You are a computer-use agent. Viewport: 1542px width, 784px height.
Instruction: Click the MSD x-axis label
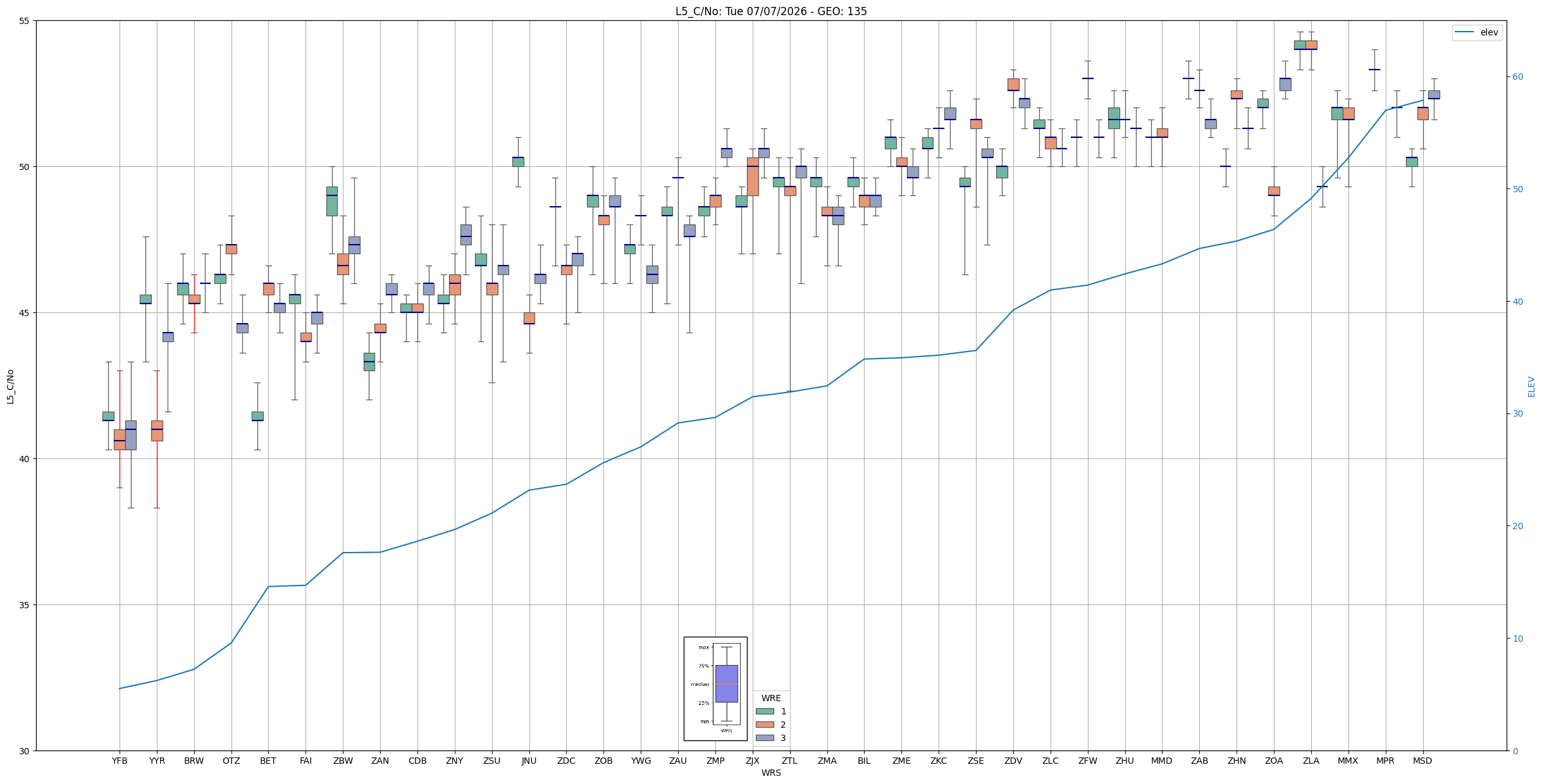(1422, 761)
